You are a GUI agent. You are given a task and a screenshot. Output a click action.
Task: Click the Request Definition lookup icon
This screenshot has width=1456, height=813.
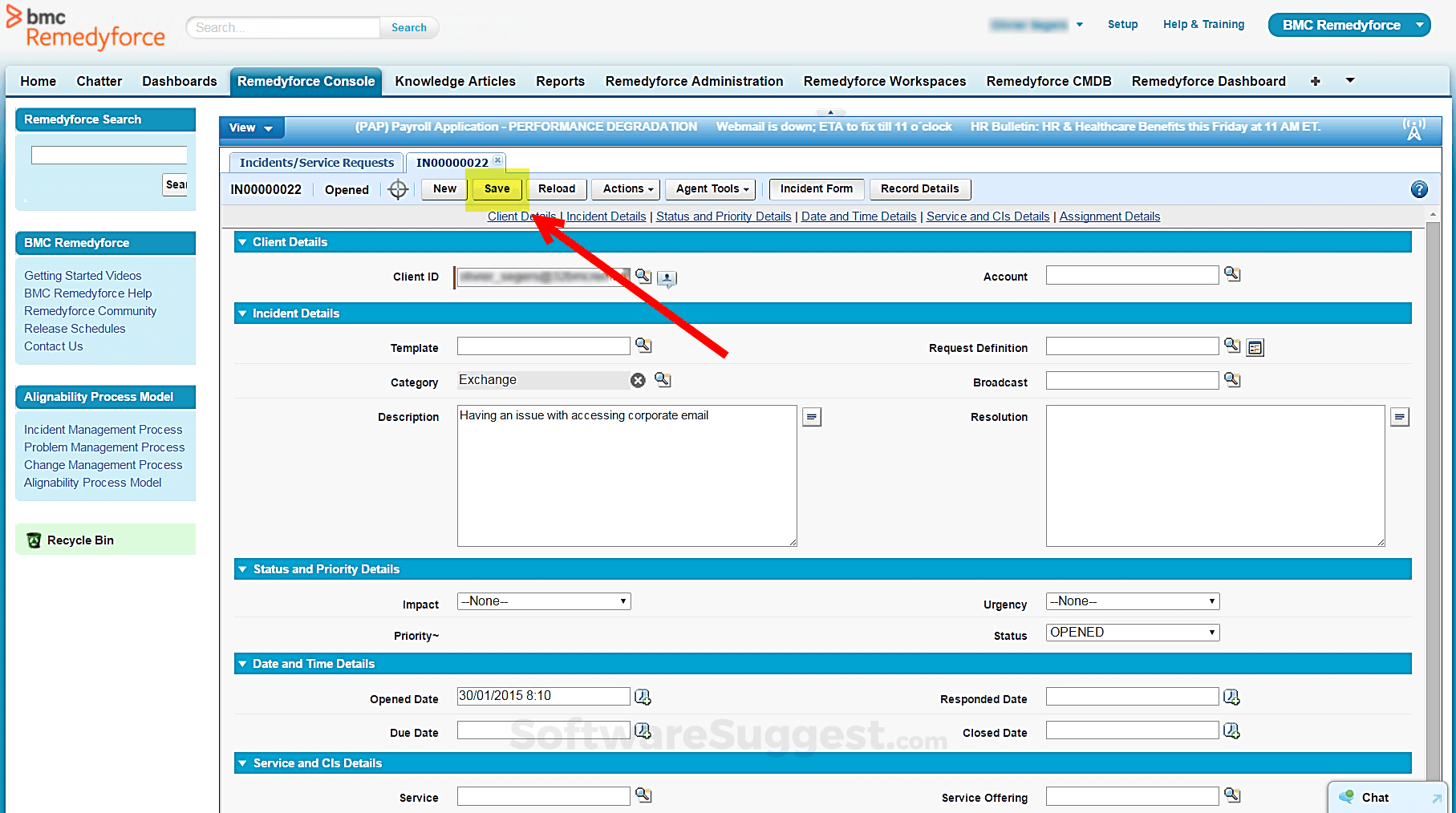[1232, 345]
